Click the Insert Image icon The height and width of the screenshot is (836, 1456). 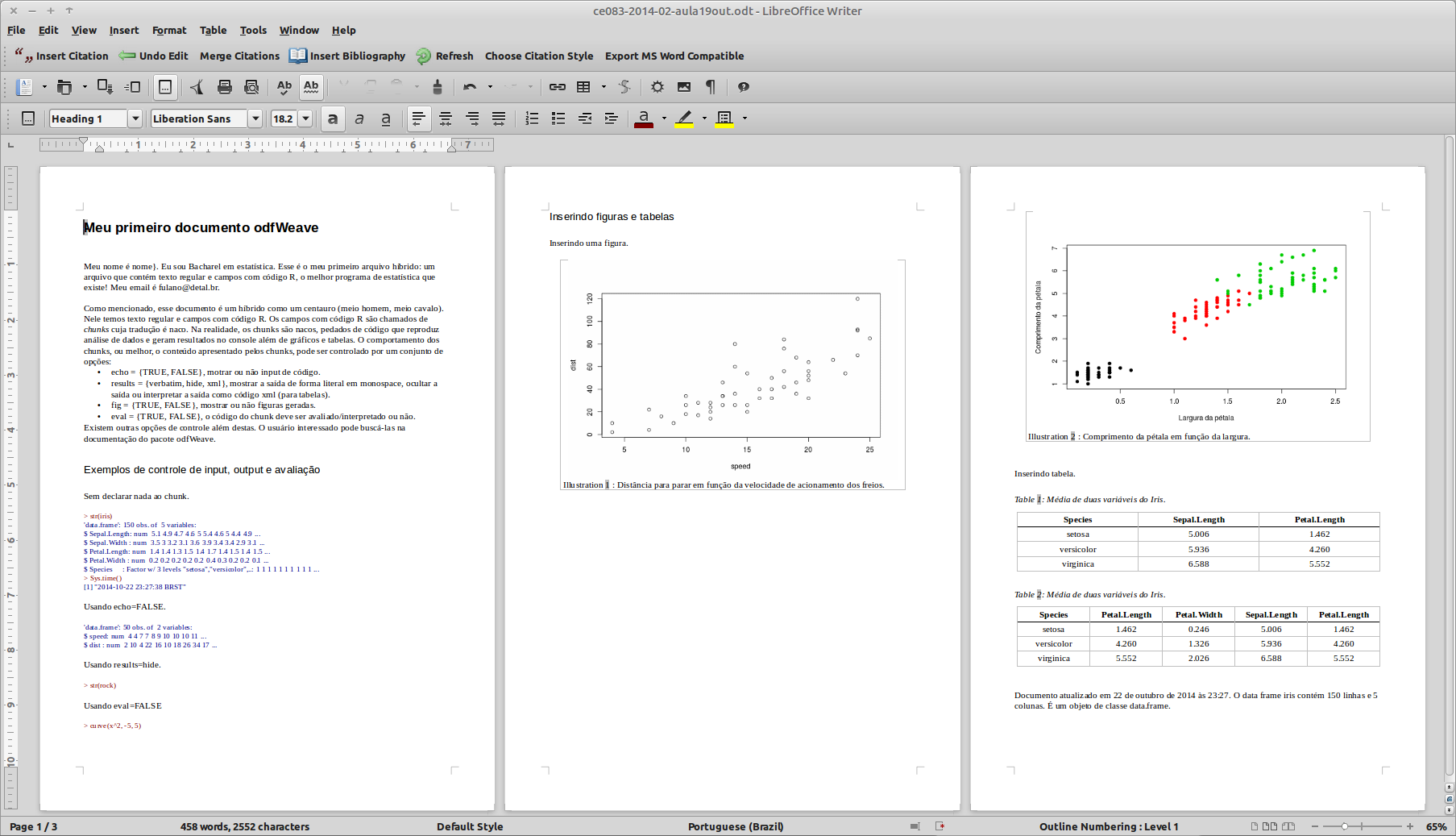click(x=684, y=87)
